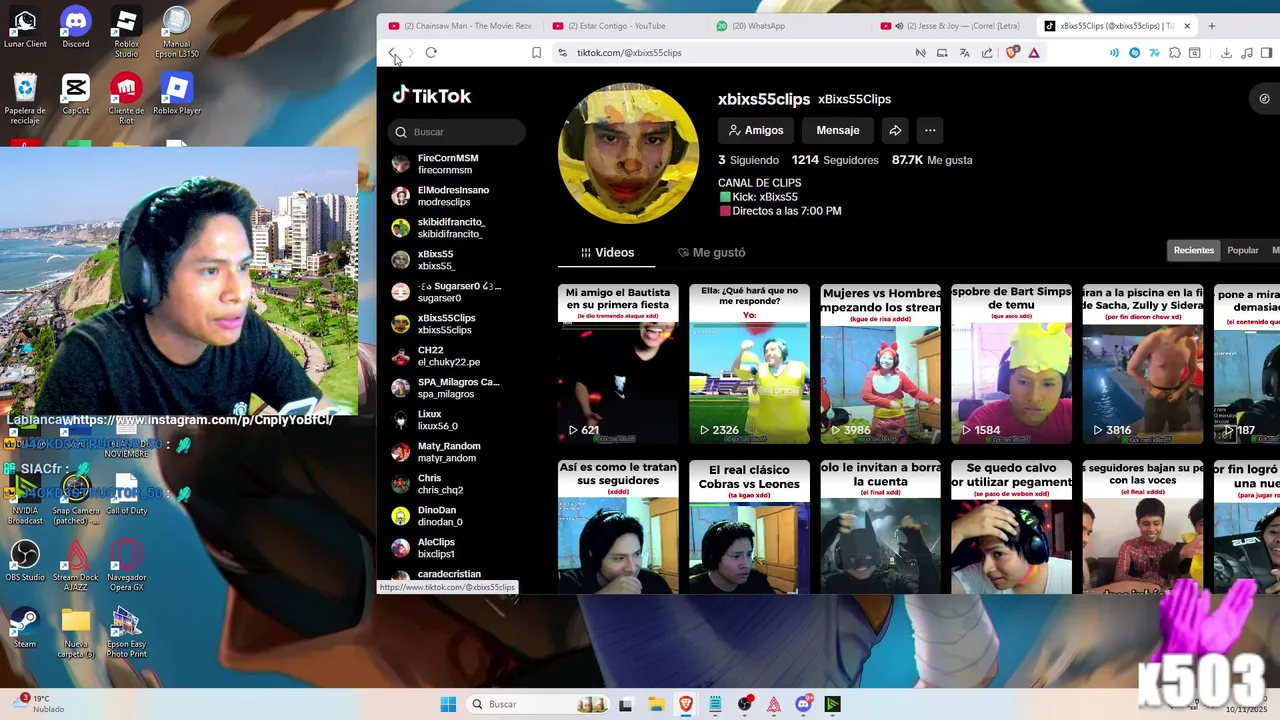Viewport: 1280px width, 720px height.
Task: Click the 1214 Seguidores count
Action: tap(835, 160)
